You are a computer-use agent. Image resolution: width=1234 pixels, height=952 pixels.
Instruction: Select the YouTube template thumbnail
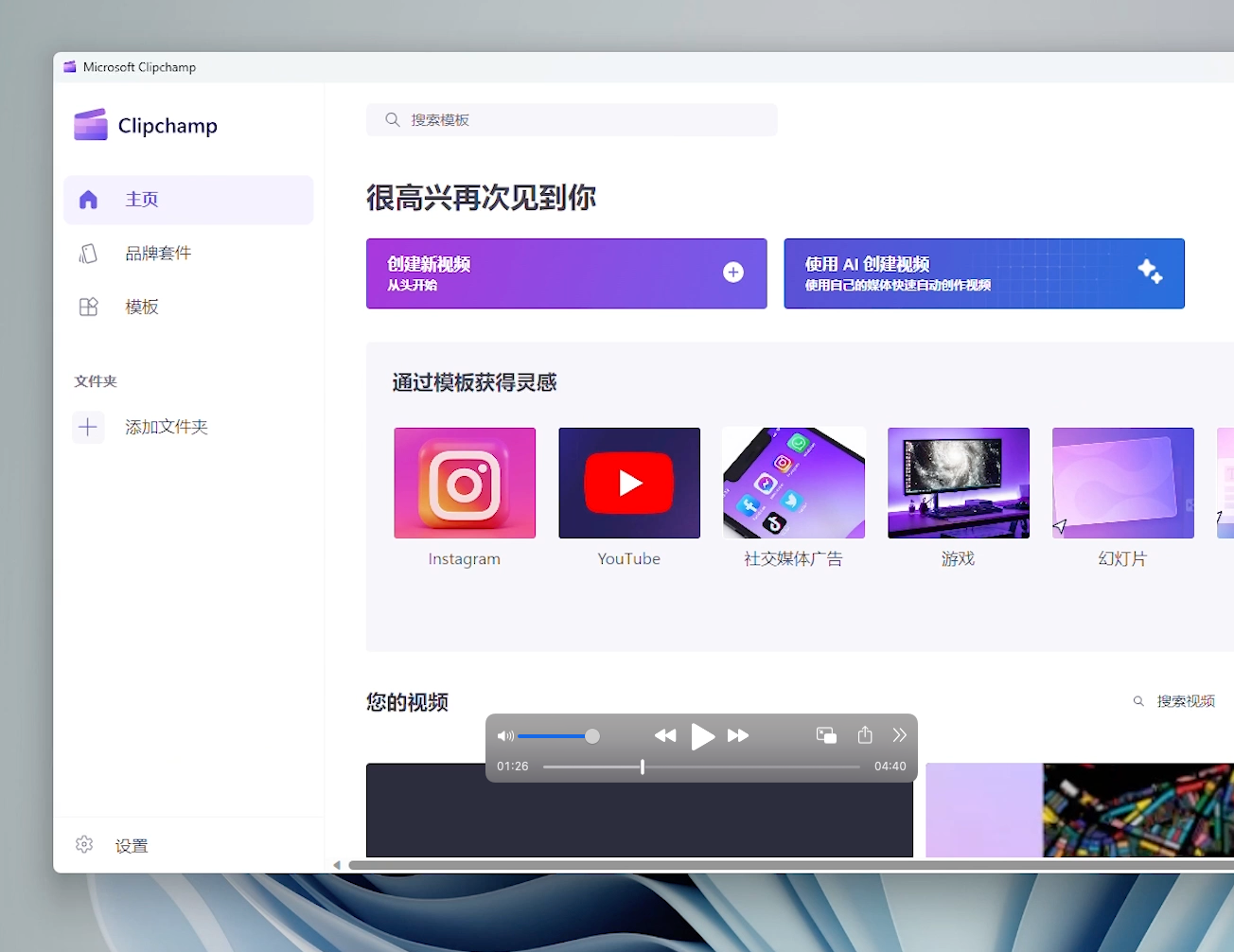(x=629, y=483)
